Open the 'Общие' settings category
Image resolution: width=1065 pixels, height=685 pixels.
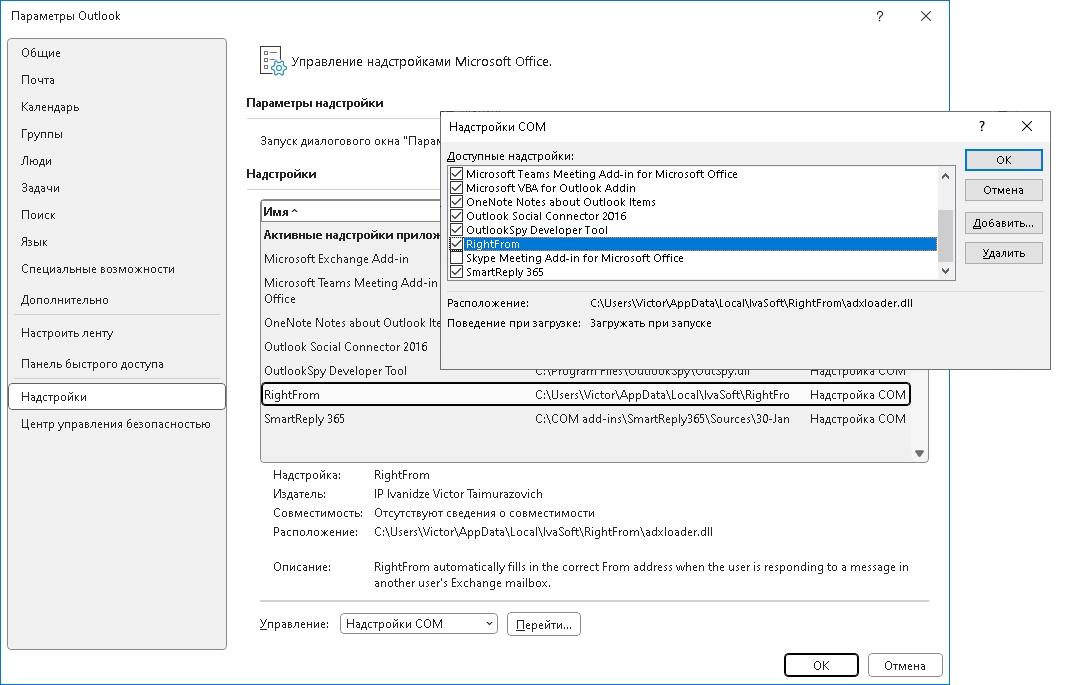(x=41, y=53)
